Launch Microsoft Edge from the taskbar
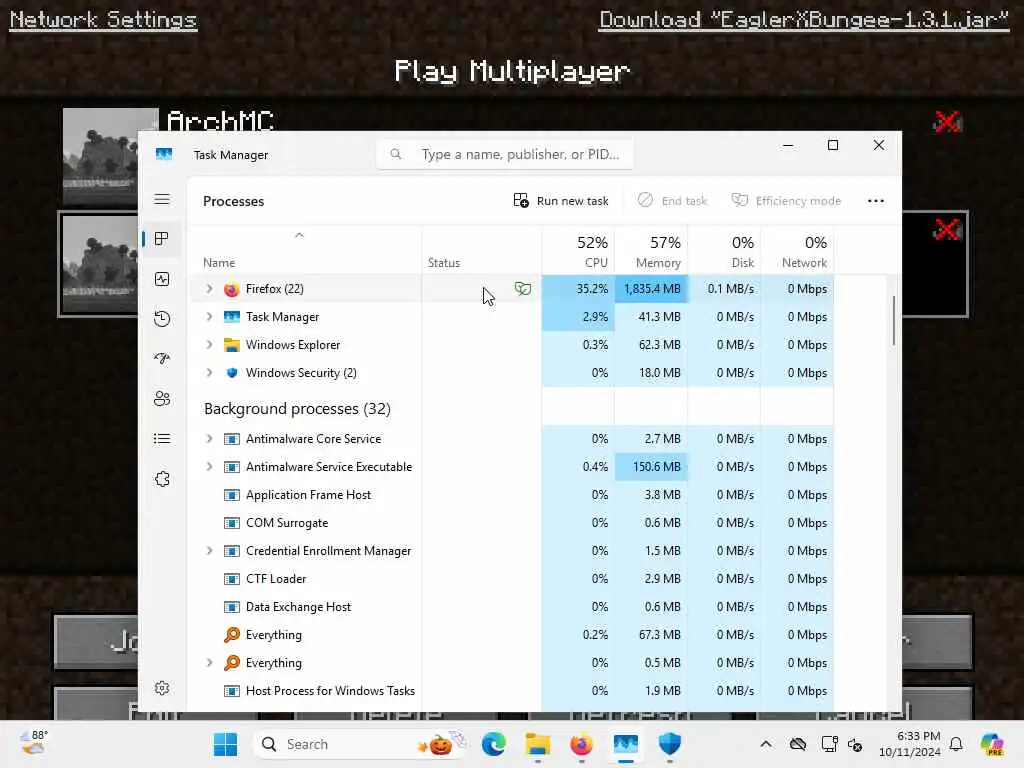 click(494, 744)
